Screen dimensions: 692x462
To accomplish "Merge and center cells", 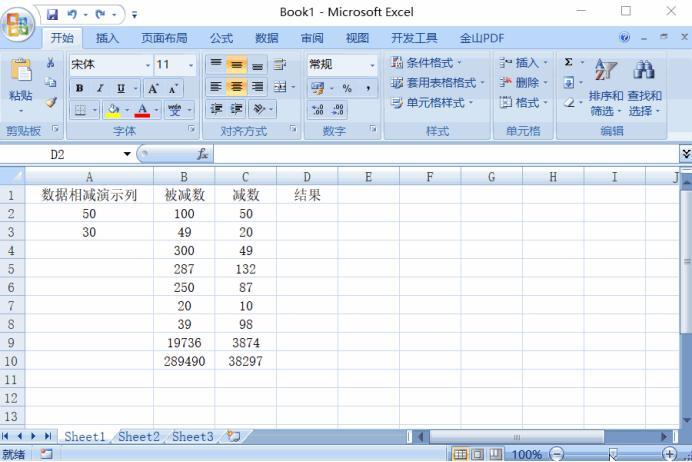I will [281, 87].
